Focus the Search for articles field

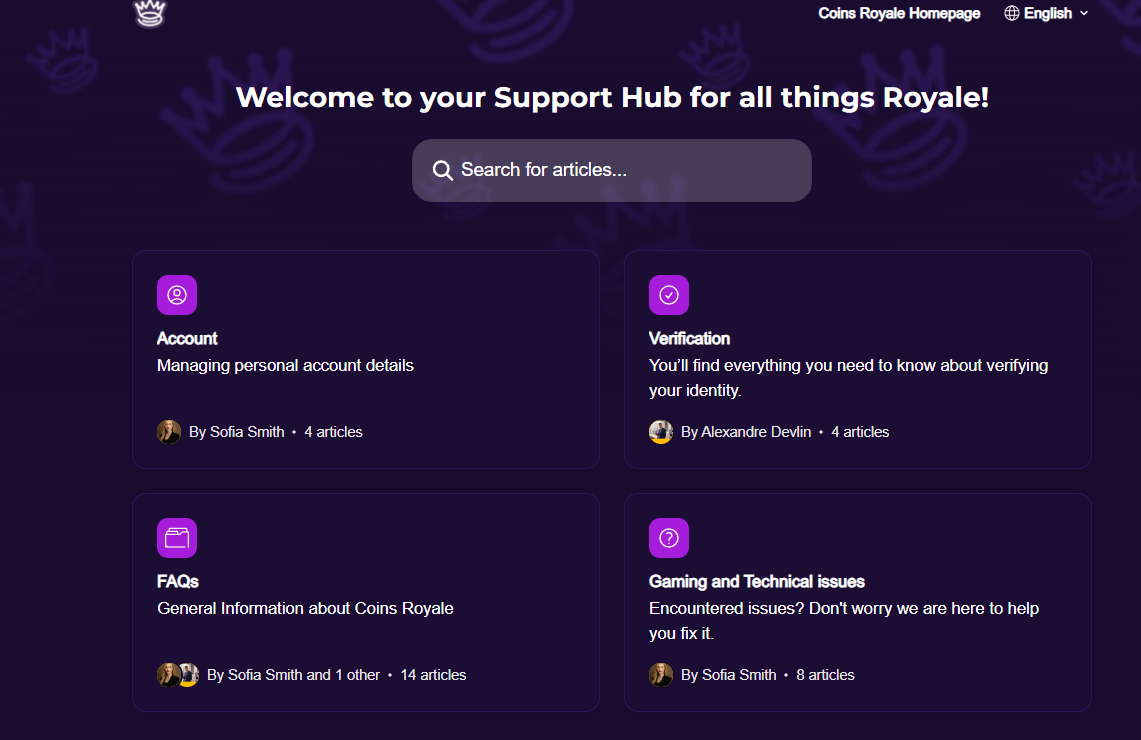click(625, 170)
